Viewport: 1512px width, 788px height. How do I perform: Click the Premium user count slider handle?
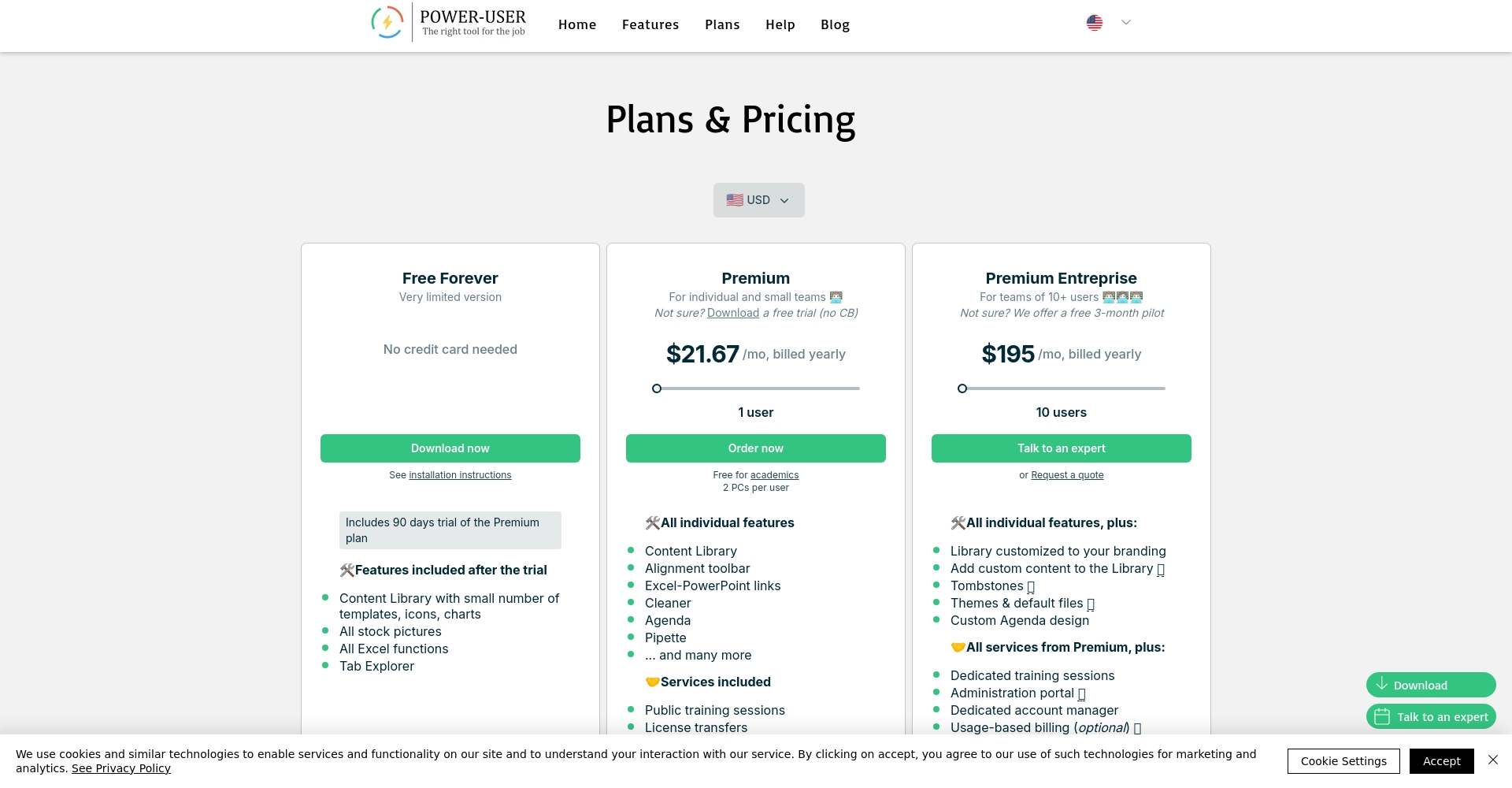657,388
